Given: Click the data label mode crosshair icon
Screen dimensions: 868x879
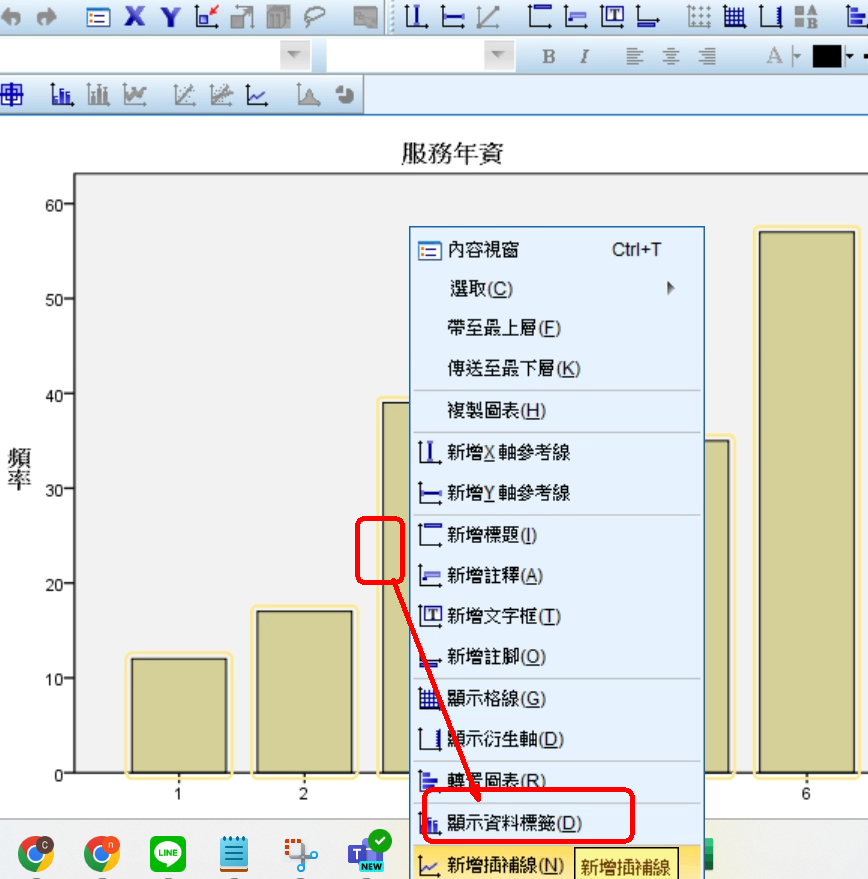Looking at the screenshot, I should click(11, 95).
